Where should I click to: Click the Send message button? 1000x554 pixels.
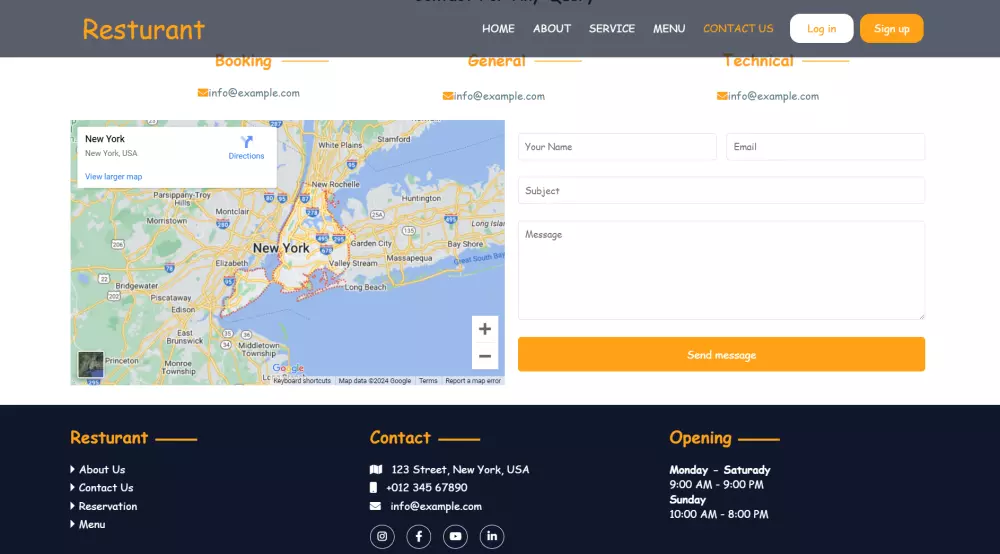721,354
